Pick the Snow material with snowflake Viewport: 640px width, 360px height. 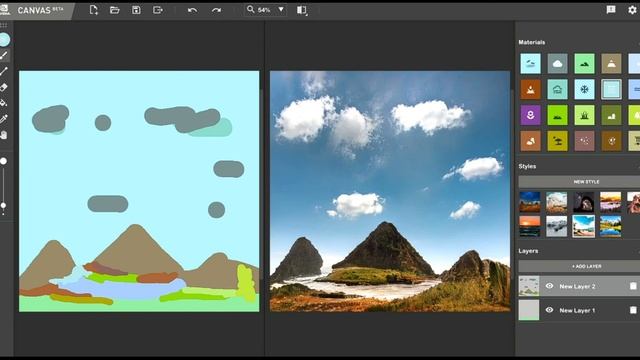(x=584, y=89)
